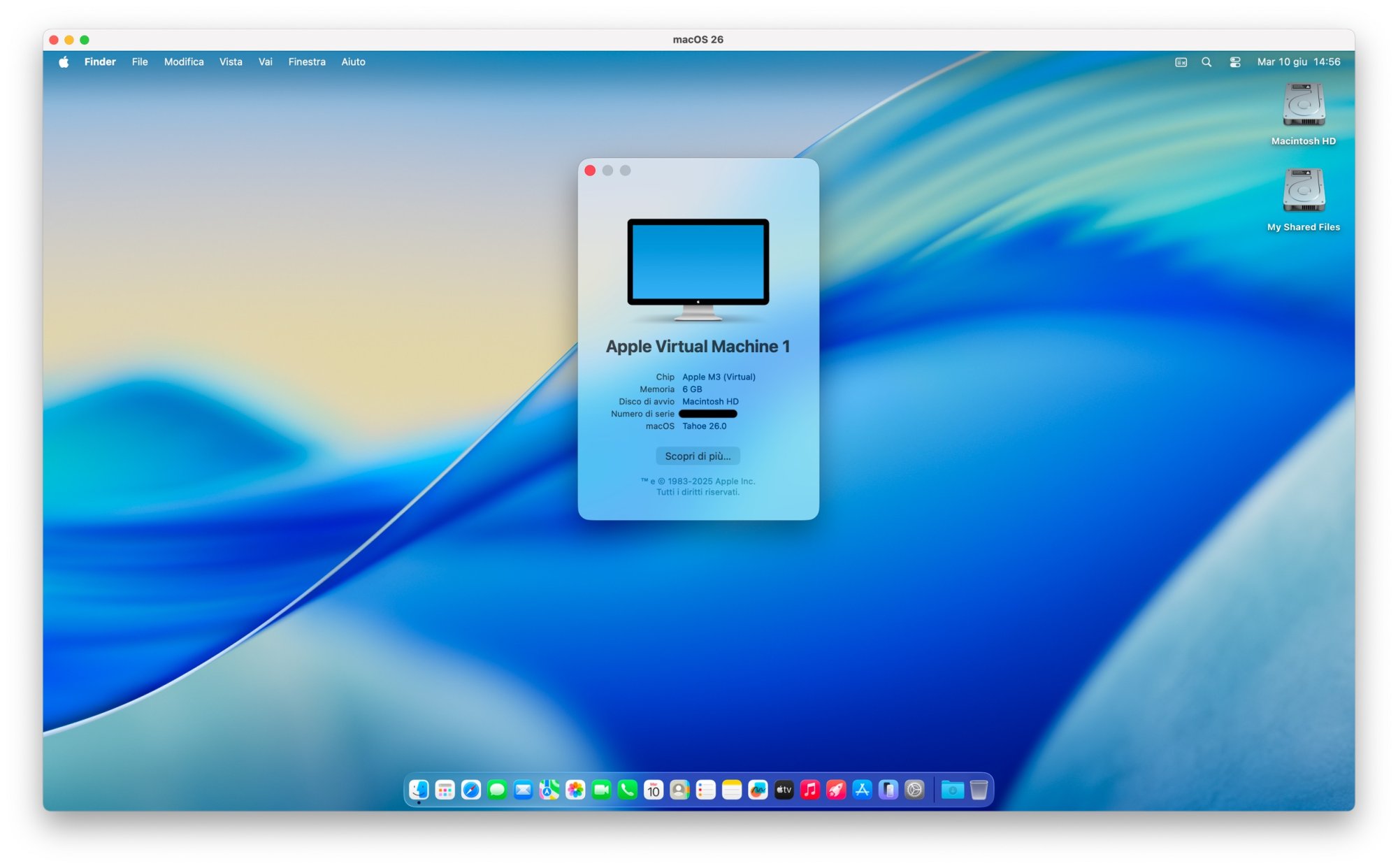Open the Aiuto menu for help
Image resolution: width=1398 pixels, height=868 pixels.
(353, 62)
